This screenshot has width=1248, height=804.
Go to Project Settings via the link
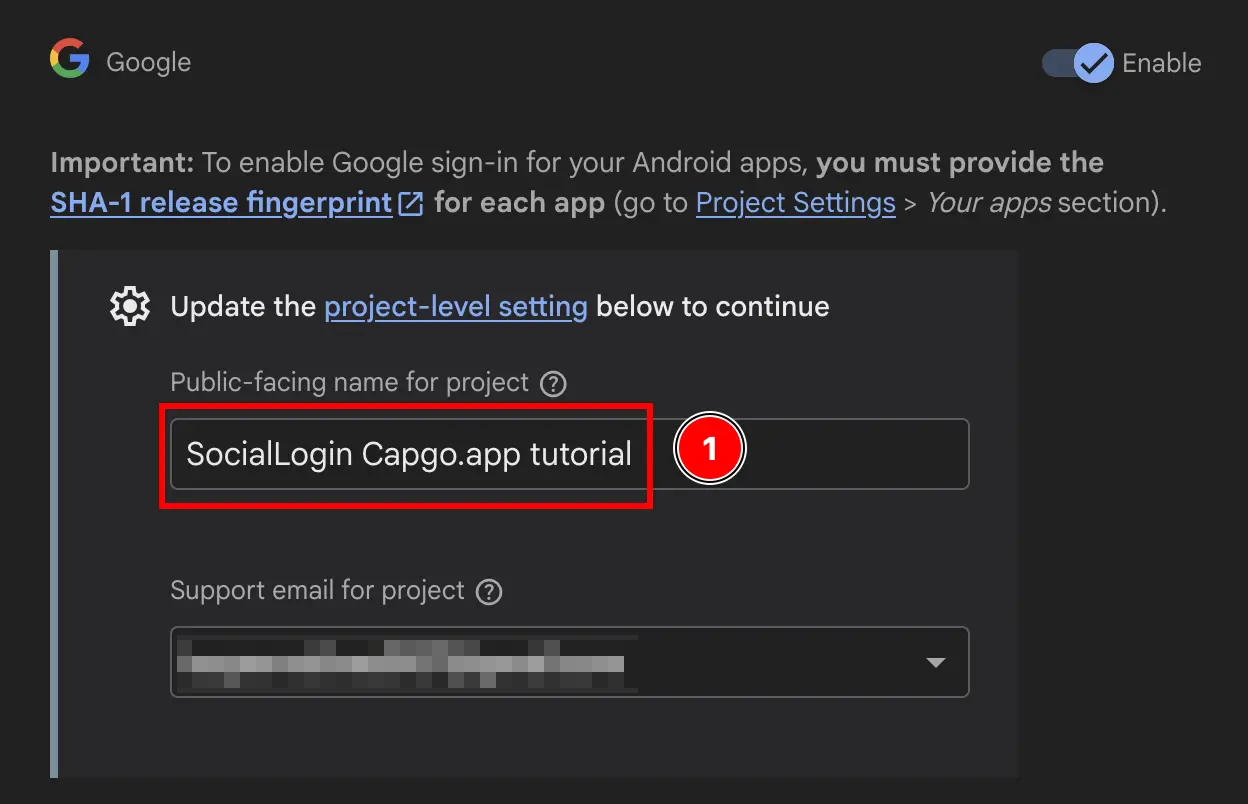click(795, 202)
